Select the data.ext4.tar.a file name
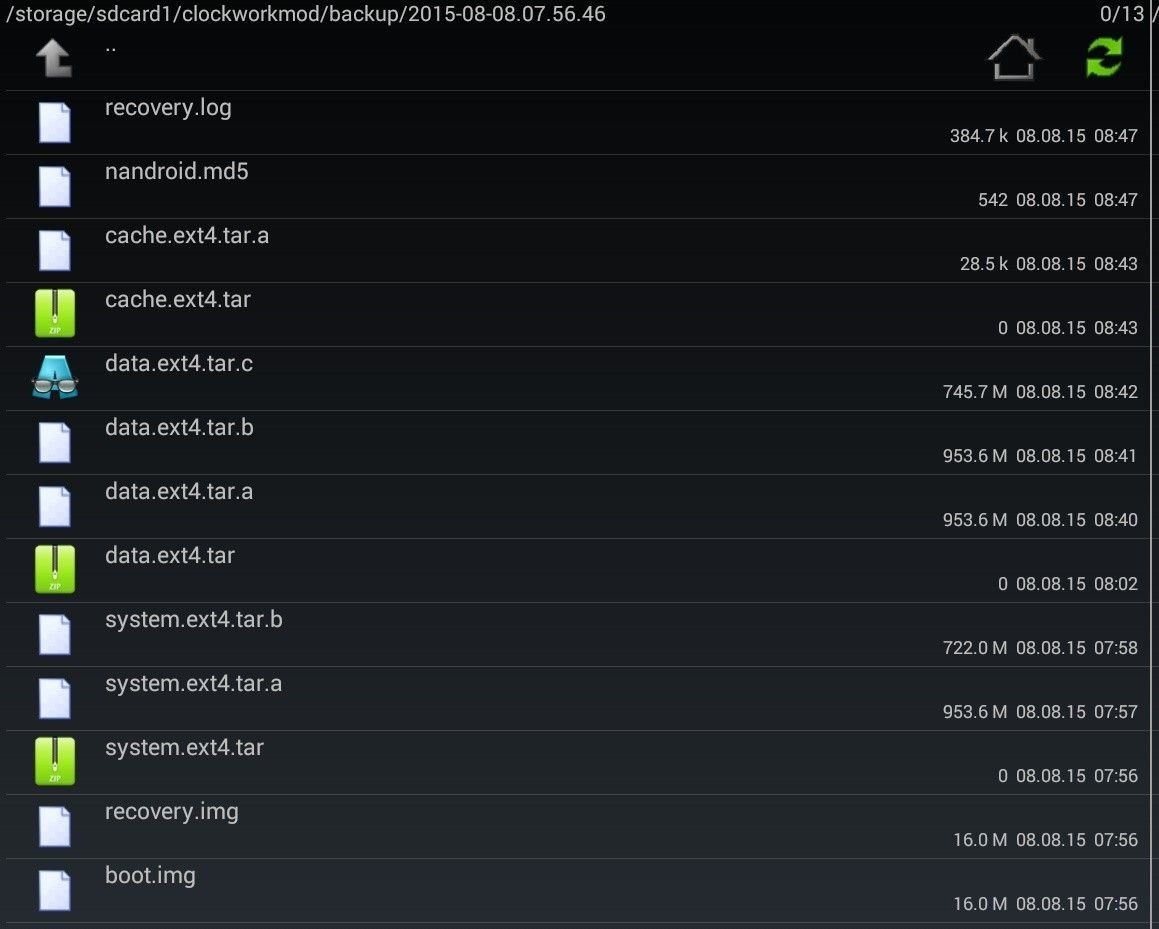This screenshot has width=1159, height=929. pyautogui.click(x=179, y=491)
